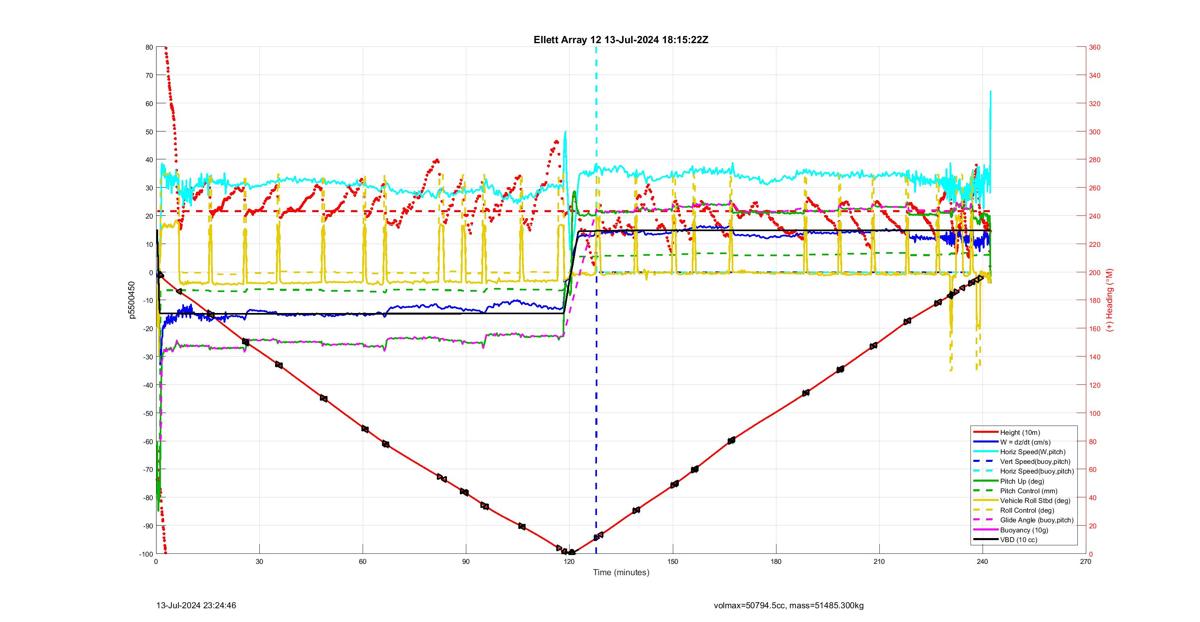Click the magenta Buoyancy line swatch in legend
Viewport: 1200px width, 622px height.
point(986,530)
